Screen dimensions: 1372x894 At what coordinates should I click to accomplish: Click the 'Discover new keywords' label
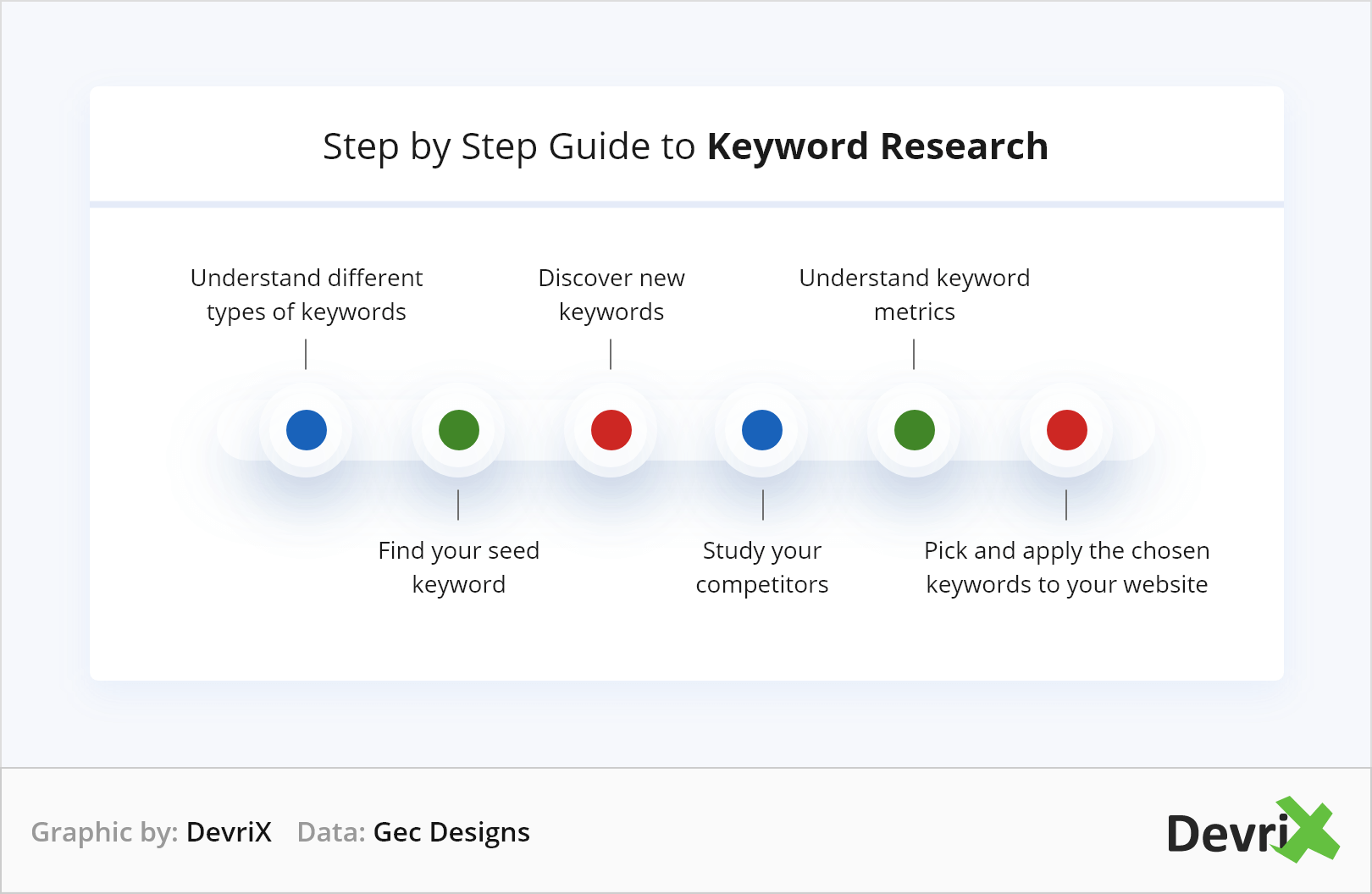(611, 295)
